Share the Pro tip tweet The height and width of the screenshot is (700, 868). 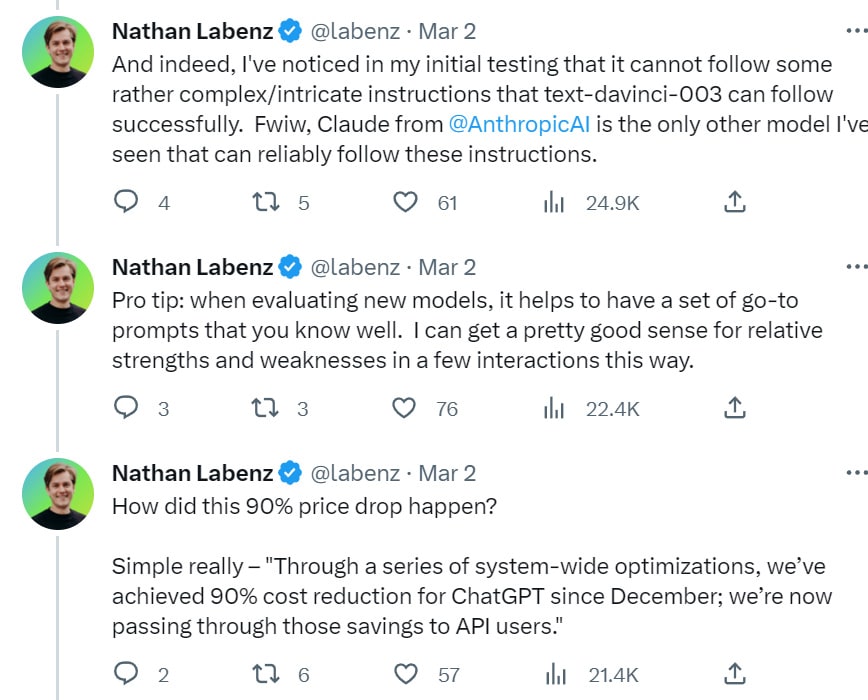tap(734, 408)
